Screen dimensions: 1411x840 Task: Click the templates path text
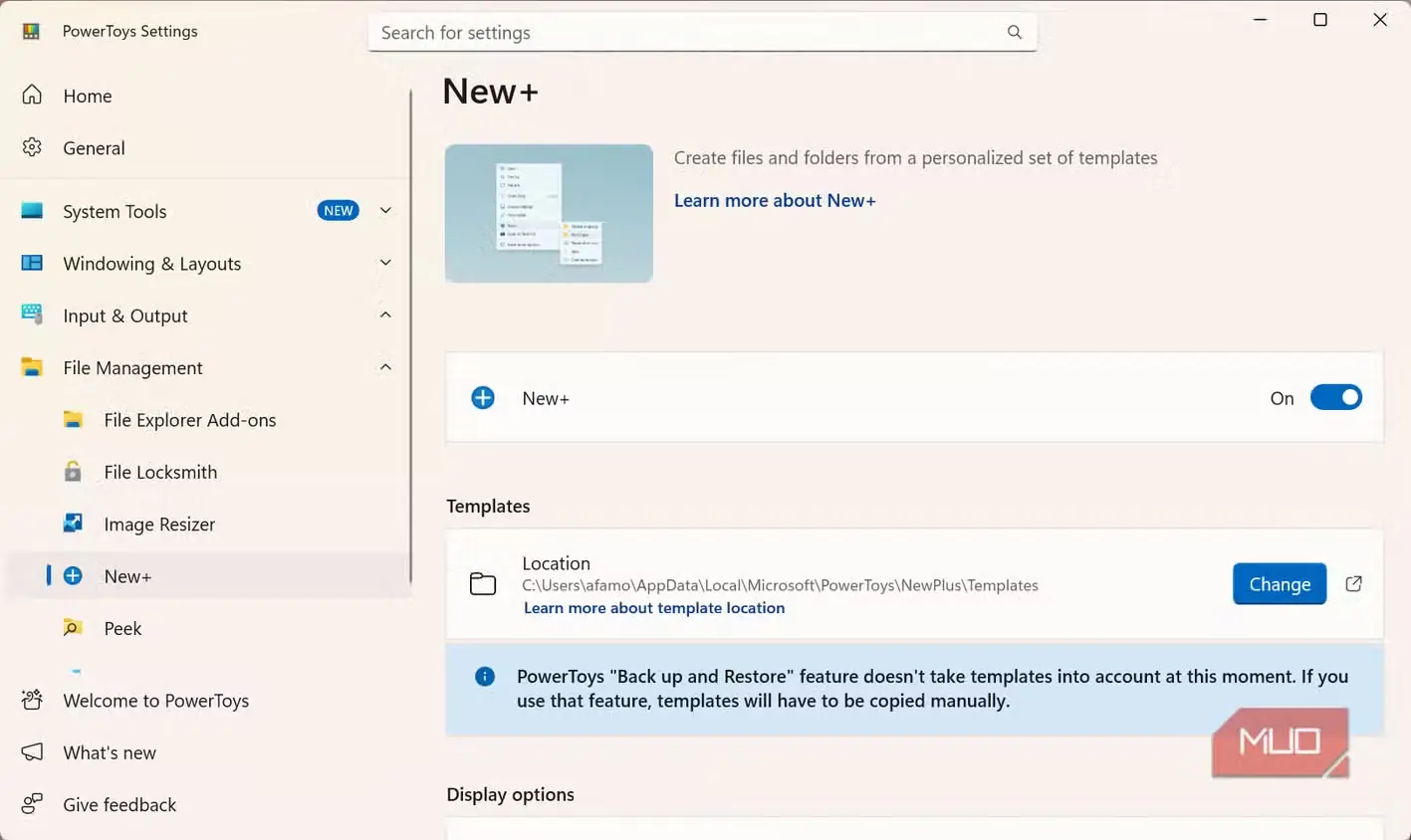click(x=780, y=585)
